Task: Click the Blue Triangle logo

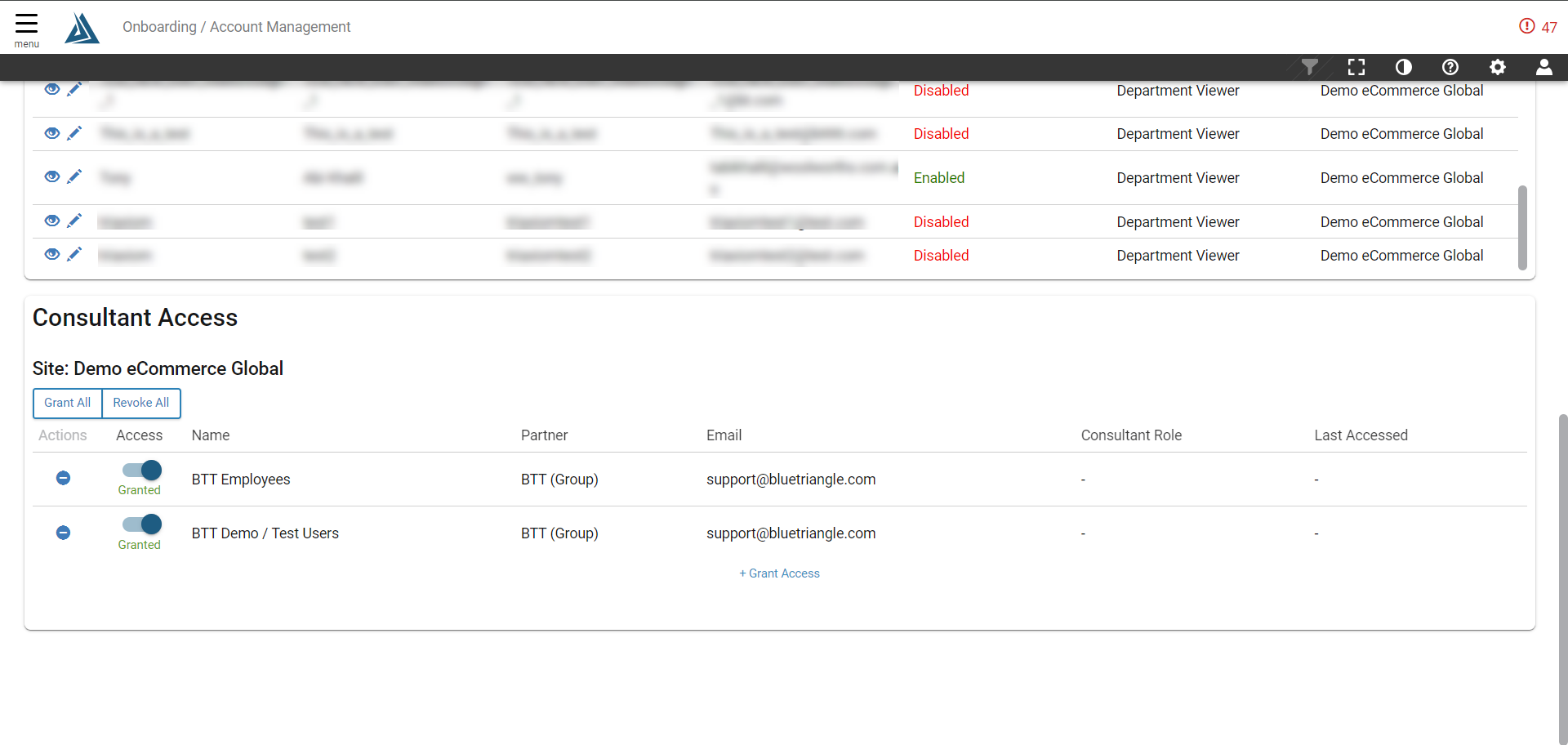Action: [82, 28]
